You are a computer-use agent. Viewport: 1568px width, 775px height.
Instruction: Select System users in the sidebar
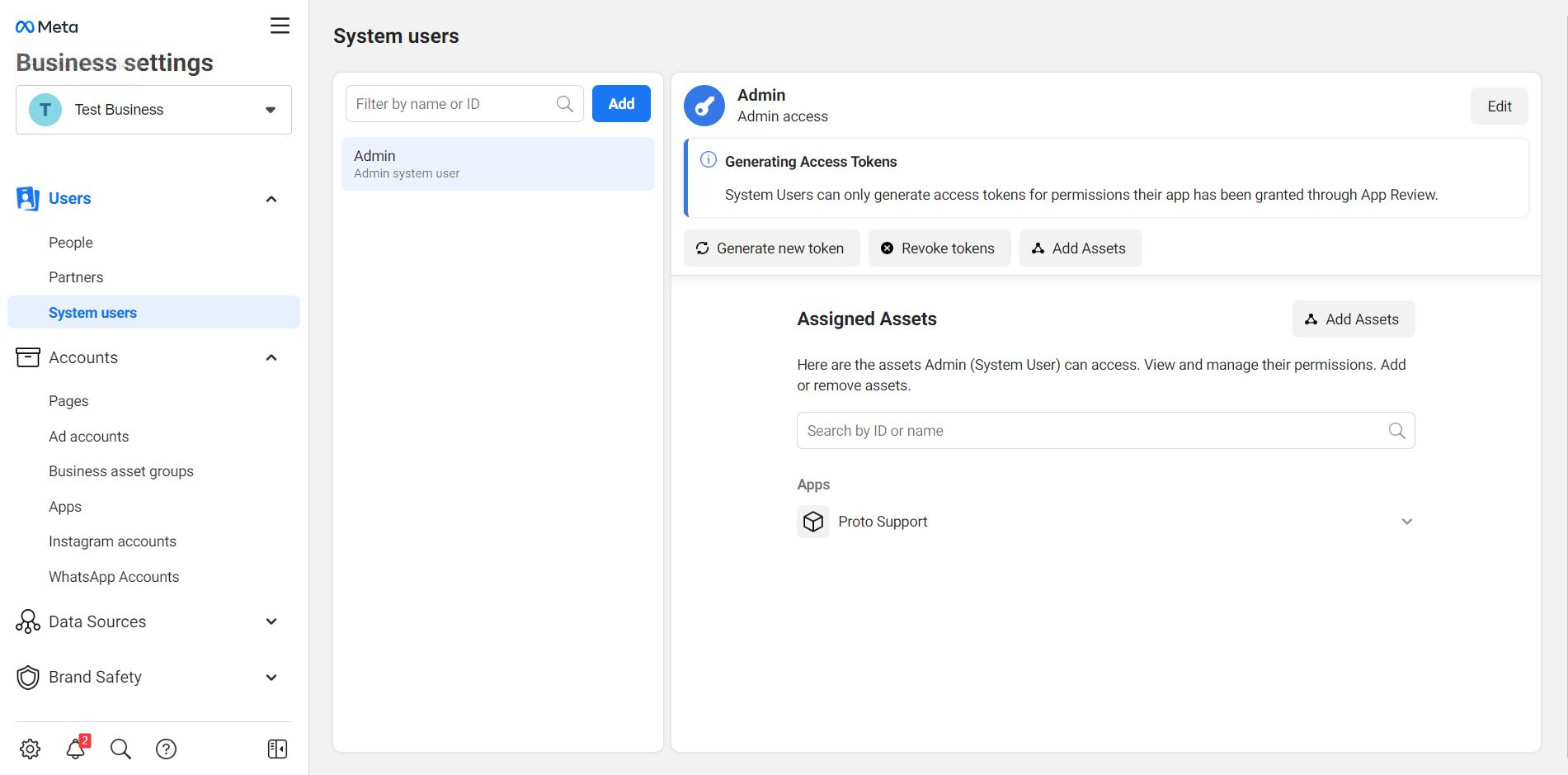pos(153,313)
